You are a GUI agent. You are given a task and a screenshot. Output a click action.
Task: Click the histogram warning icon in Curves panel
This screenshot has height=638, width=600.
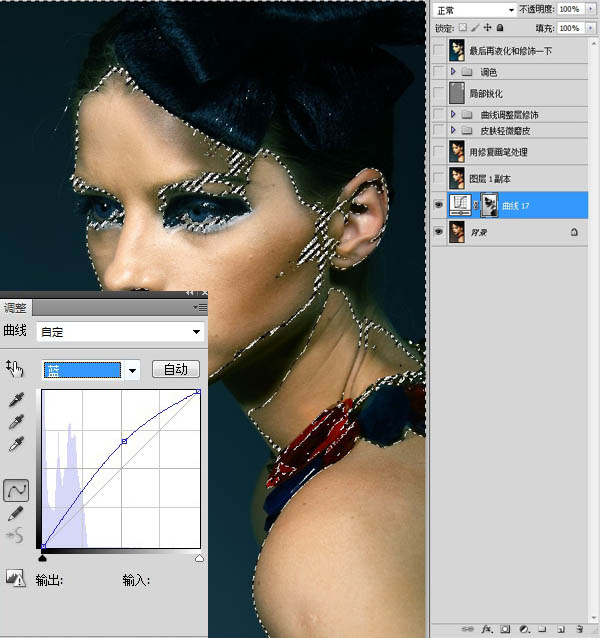[x=15, y=578]
